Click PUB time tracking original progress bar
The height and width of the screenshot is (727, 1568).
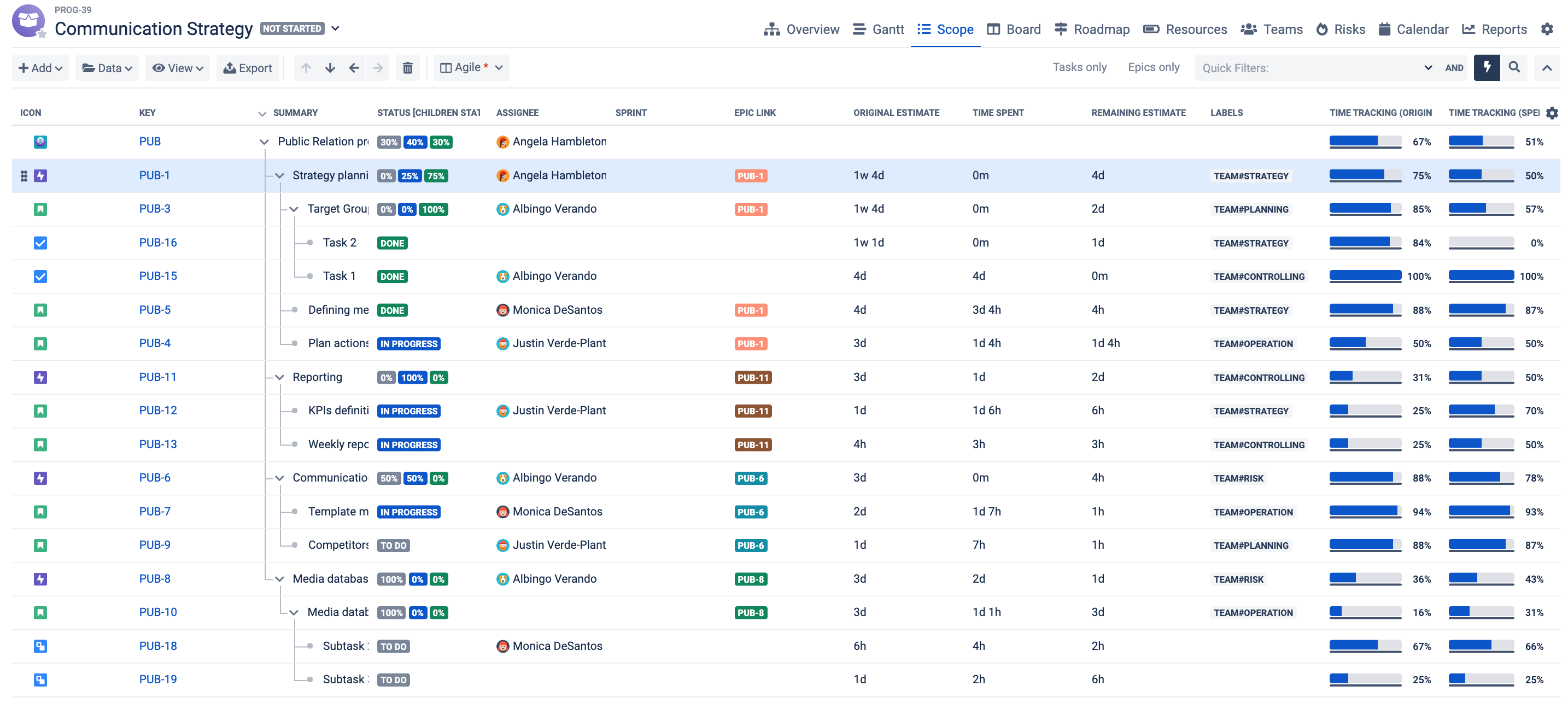(x=1365, y=142)
